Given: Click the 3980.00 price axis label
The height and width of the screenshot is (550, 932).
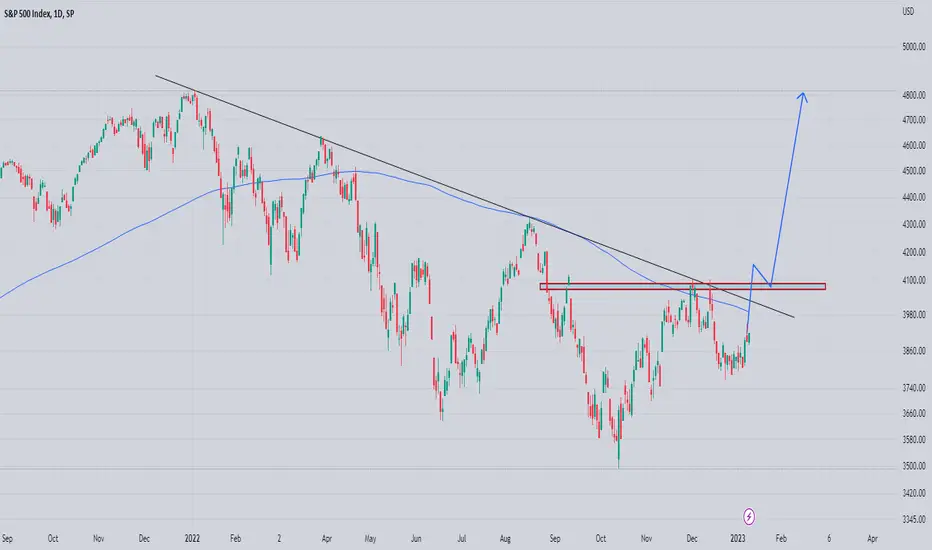Looking at the screenshot, I should (x=914, y=315).
